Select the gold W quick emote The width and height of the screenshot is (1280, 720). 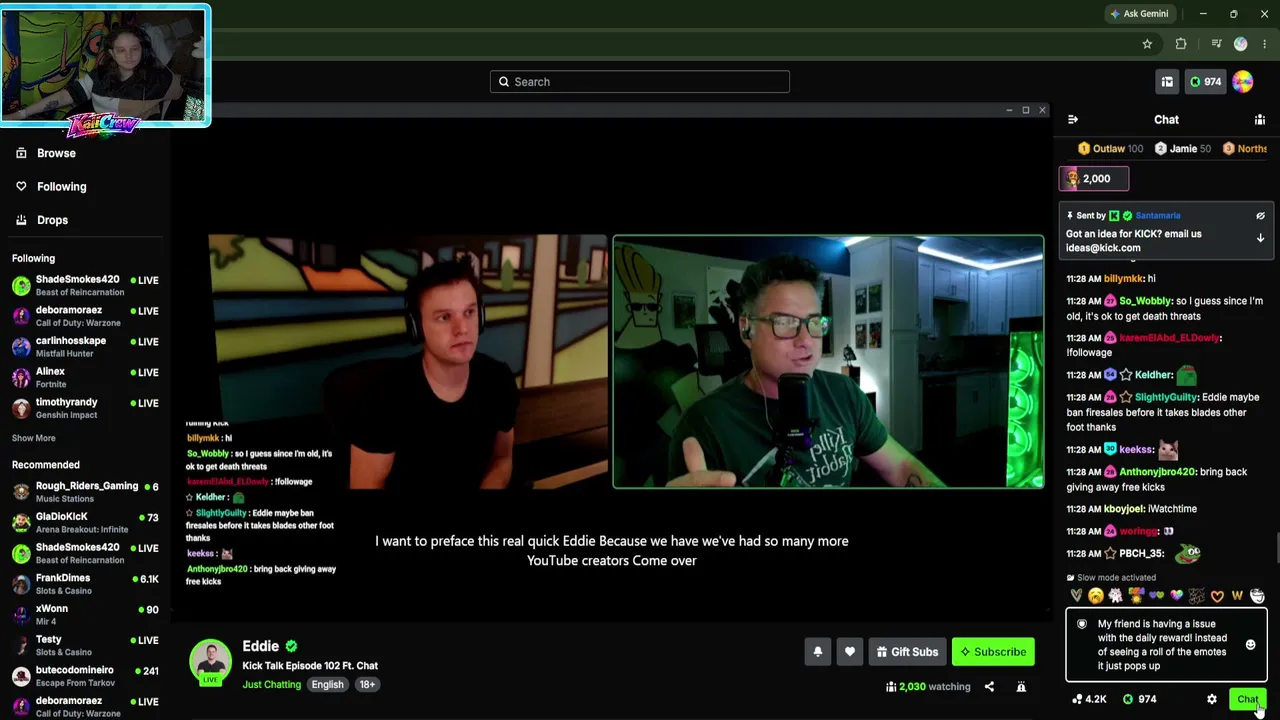[x=1237, y=596]
